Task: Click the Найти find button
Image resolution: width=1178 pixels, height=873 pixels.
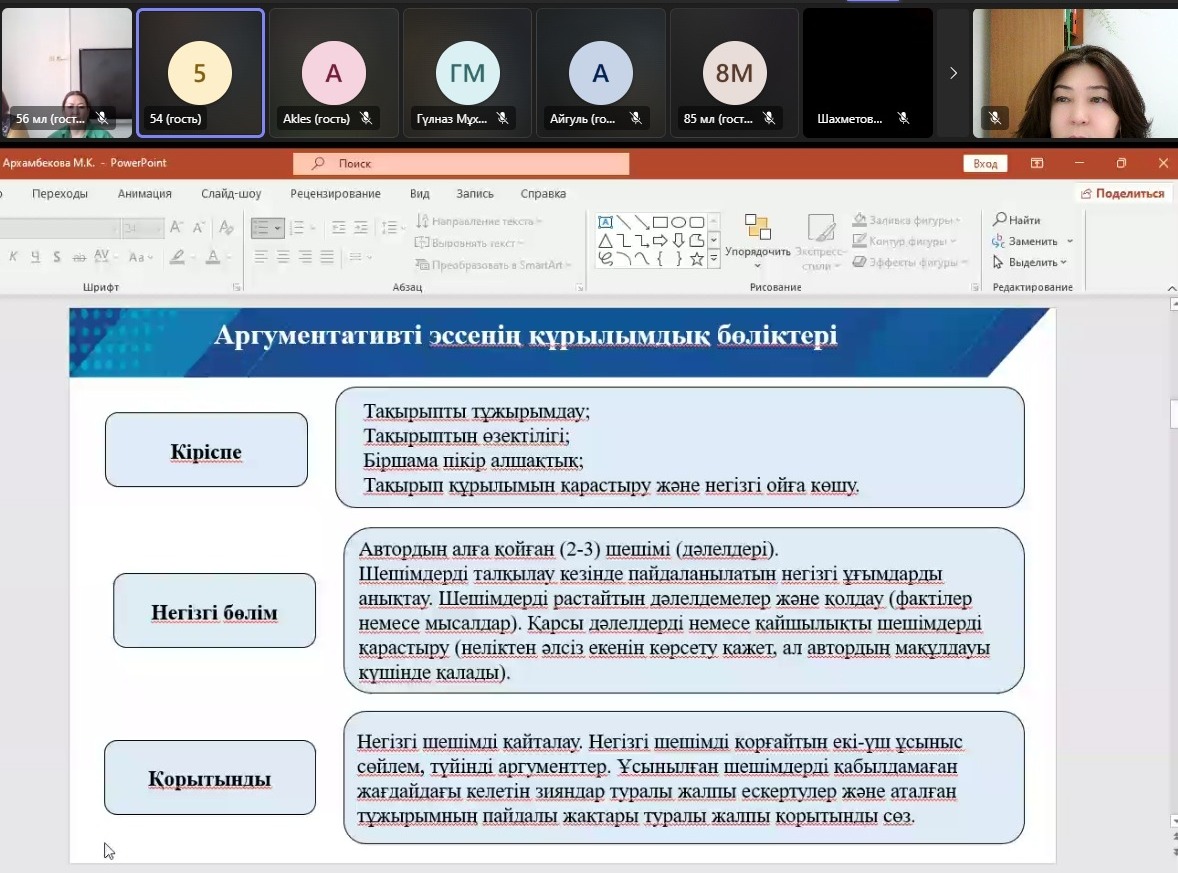Action: pos(1016,220)
